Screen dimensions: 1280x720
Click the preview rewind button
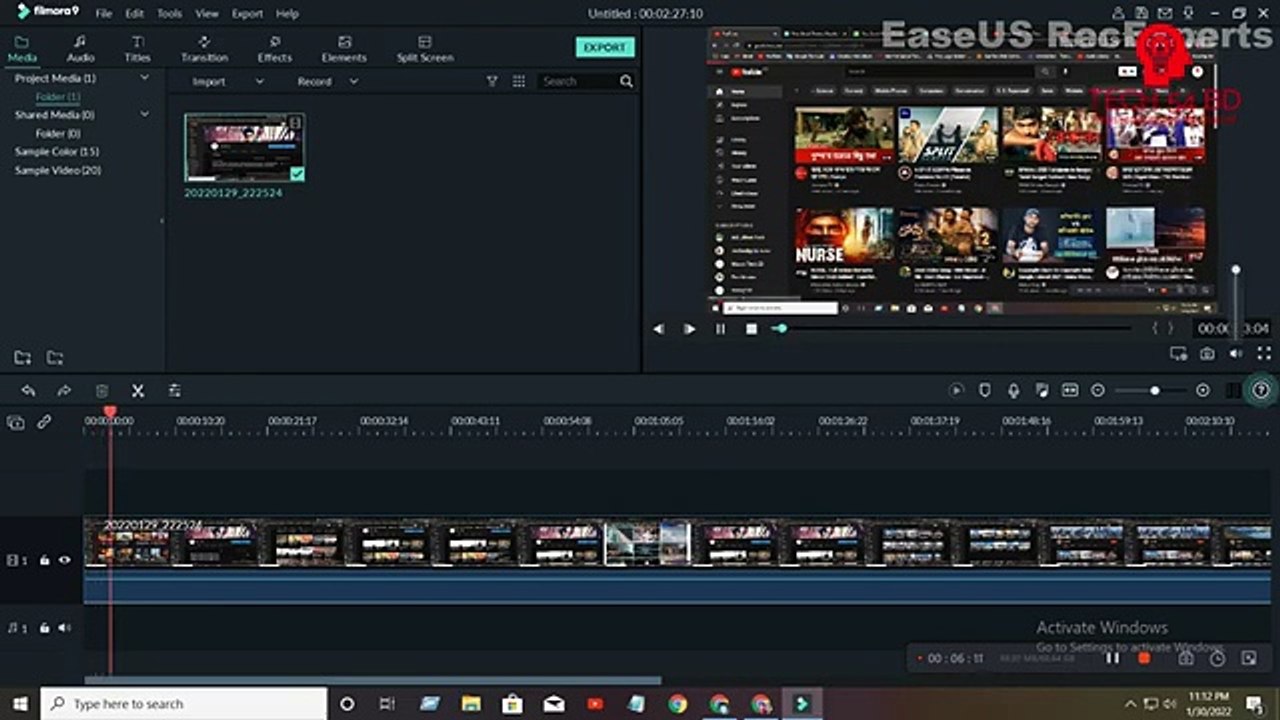[x=658, y=328]
